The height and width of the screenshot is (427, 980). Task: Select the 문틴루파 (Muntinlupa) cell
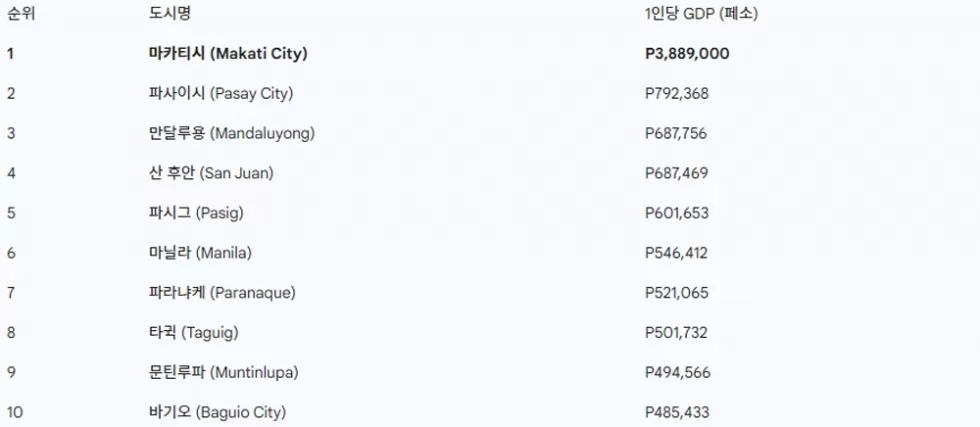point(223,372)
